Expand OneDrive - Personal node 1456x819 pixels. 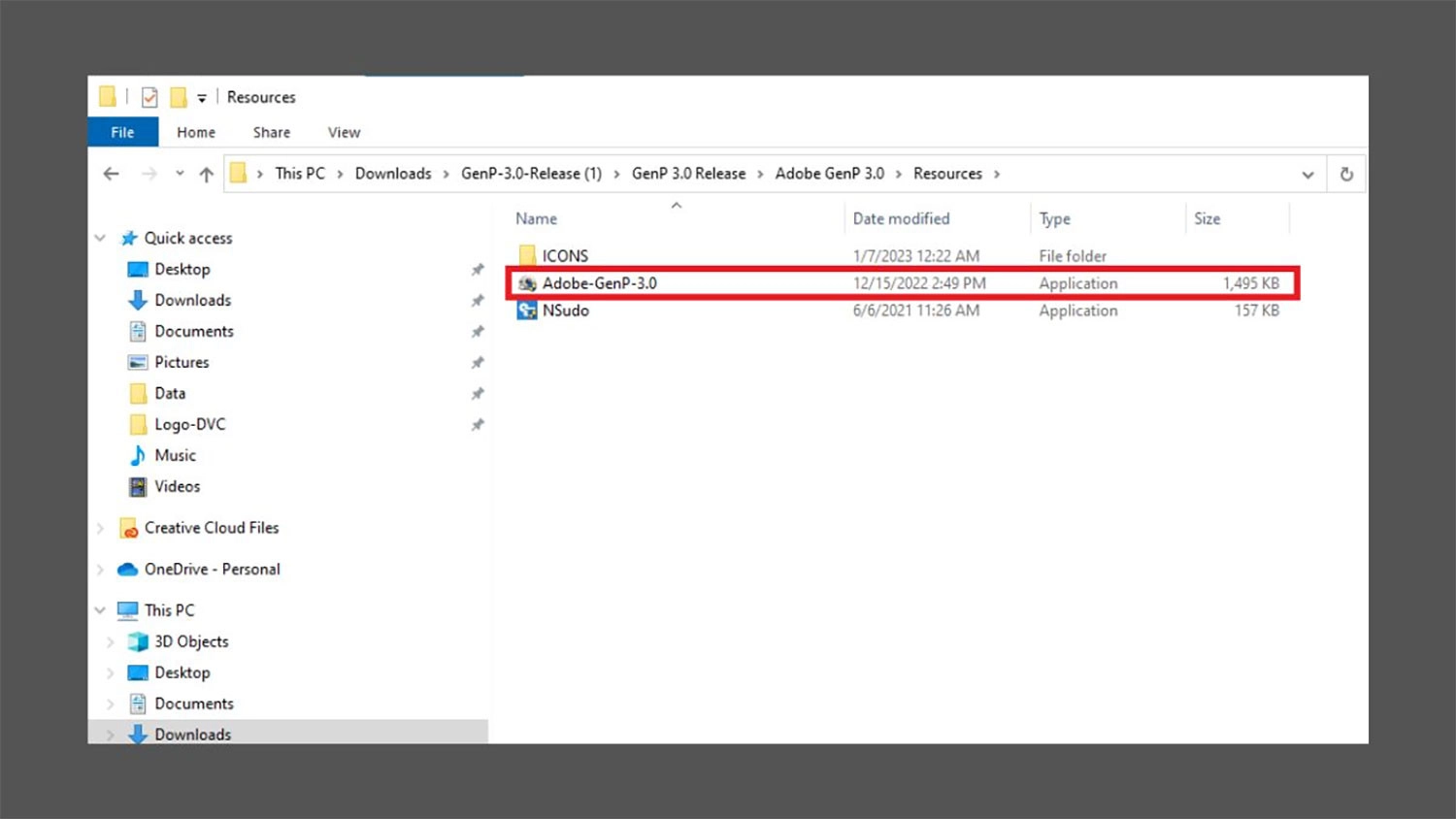coord(100,570)
